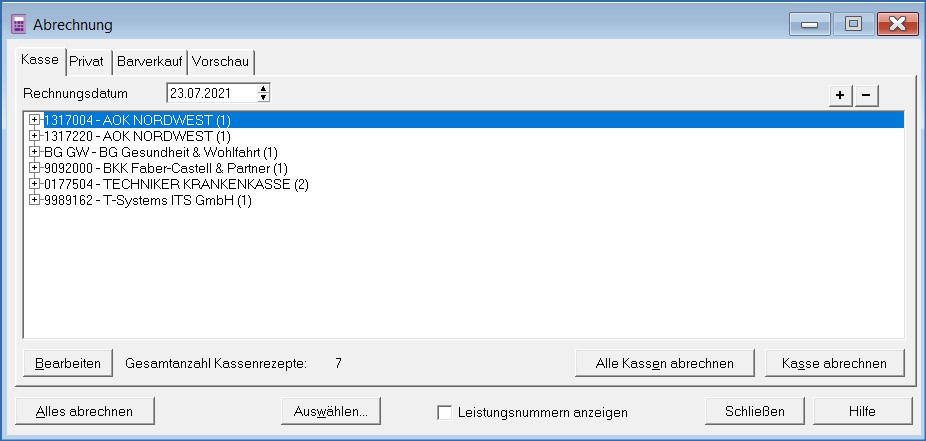Expand the TECHNIKER KRANKENKASSE node

pos(35,184)
